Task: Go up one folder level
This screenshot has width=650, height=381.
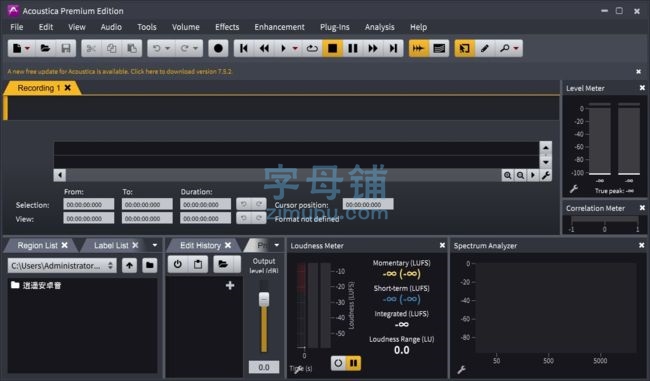Action: pyautogui.click(x=129, y=265)
